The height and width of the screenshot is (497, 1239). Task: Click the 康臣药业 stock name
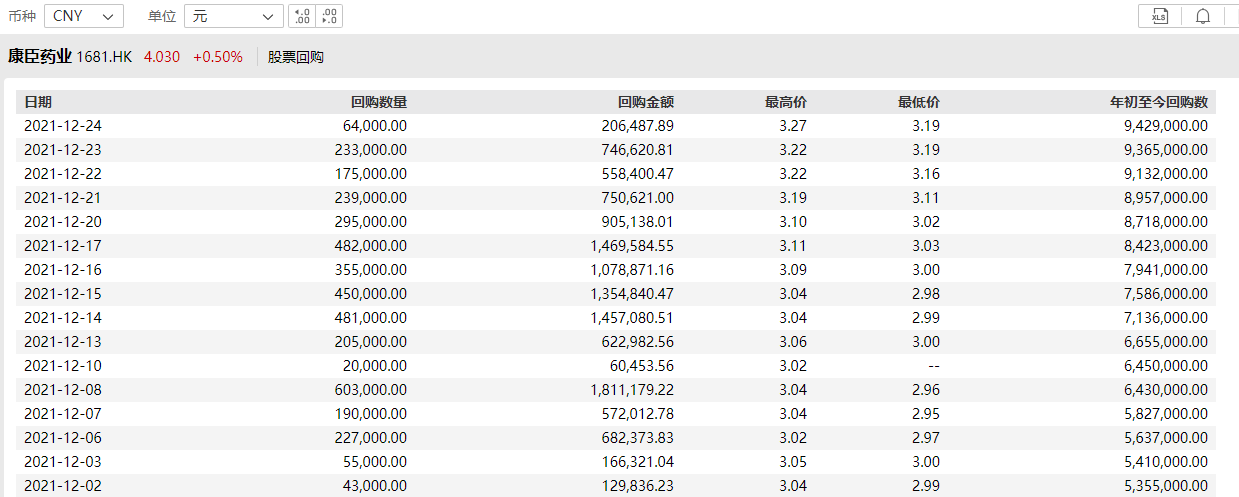coord(40,57)
